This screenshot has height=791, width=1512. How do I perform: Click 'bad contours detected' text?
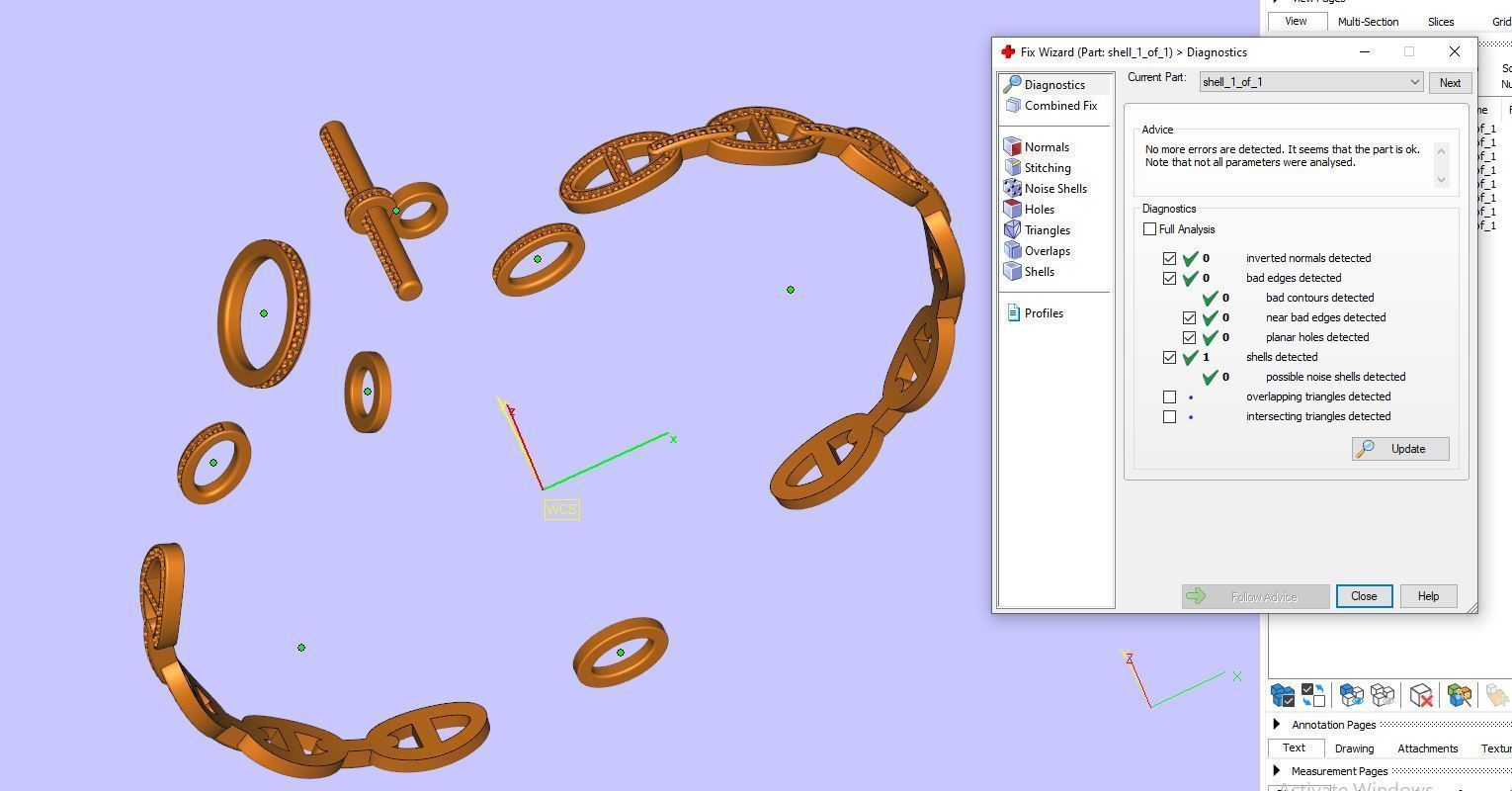point(1319,298)
